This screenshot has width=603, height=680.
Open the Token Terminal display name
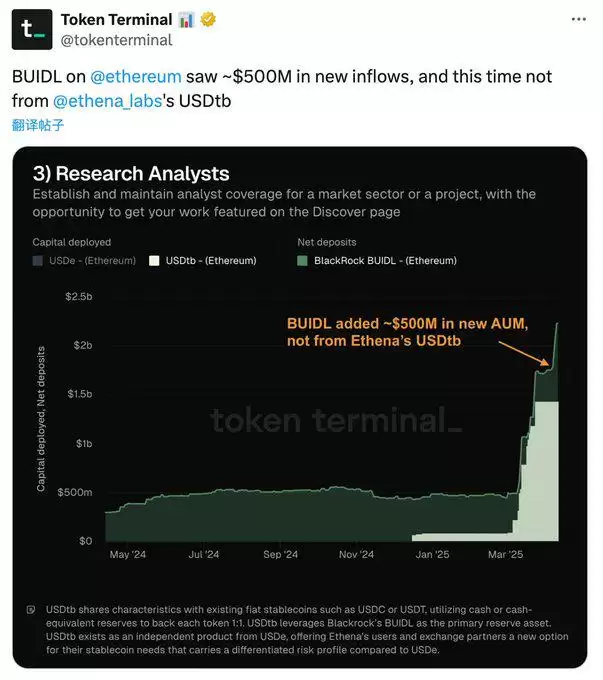click(116, 20)
